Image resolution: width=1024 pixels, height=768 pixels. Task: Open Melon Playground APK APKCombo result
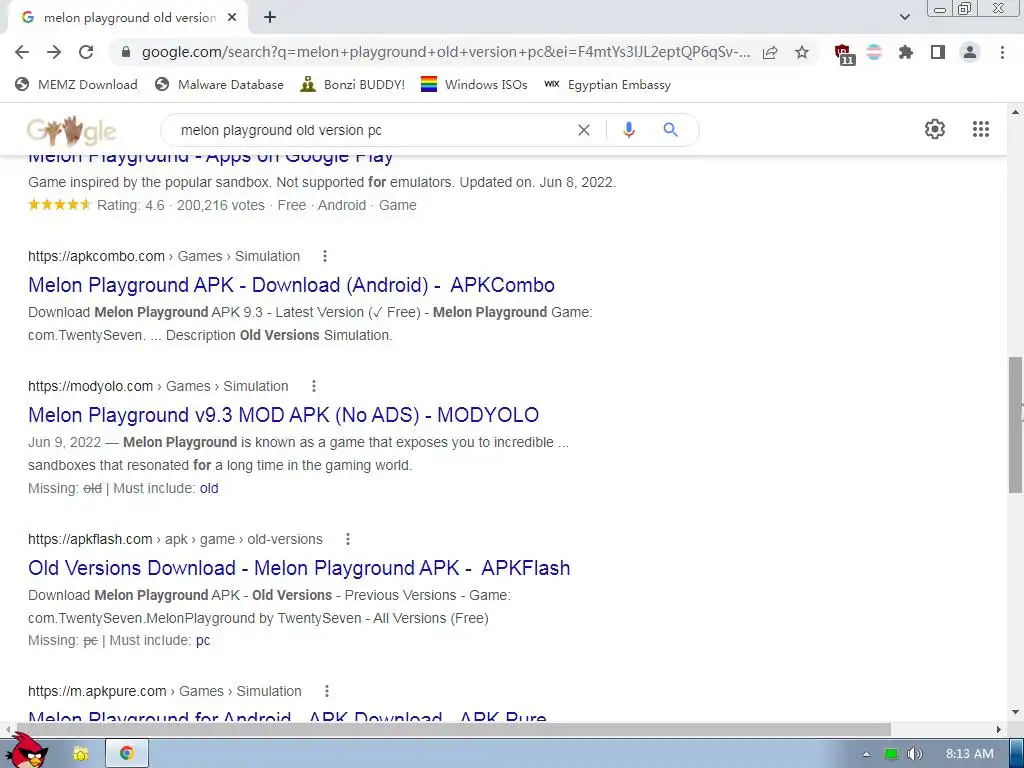tap(291, 285)
